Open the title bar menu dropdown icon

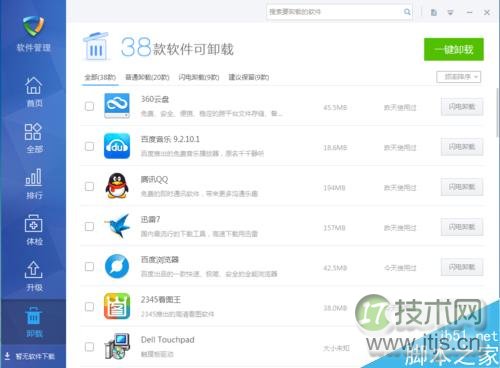[x=450, y=12]
